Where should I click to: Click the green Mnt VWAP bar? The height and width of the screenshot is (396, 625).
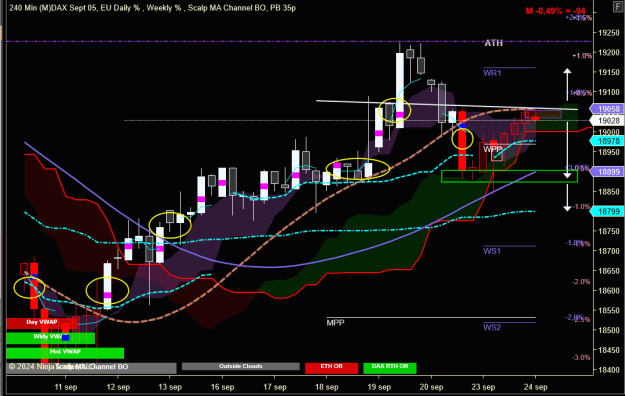pyautogui.click(x=65, y=353)
